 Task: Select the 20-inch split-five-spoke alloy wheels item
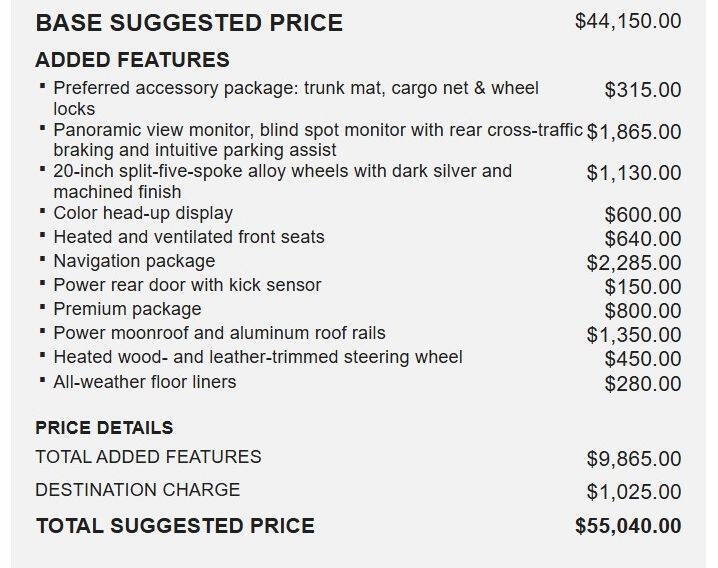pyautogui.click(x=283, y=181)
